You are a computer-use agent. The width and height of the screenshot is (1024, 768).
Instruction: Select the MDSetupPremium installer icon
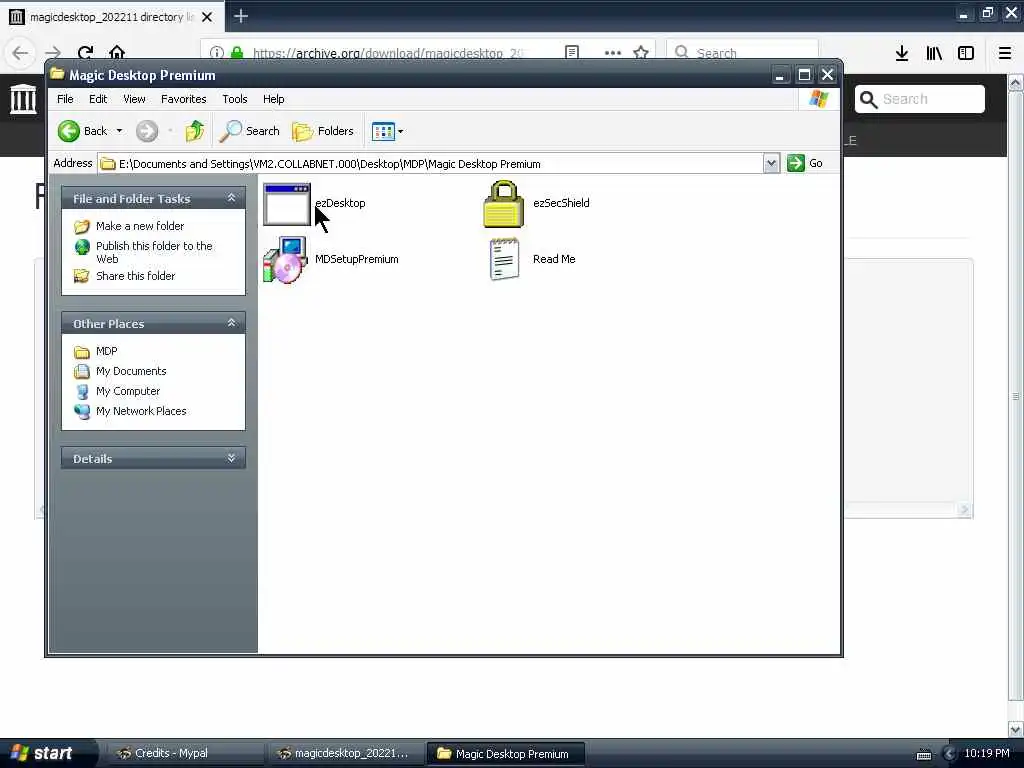285,260
